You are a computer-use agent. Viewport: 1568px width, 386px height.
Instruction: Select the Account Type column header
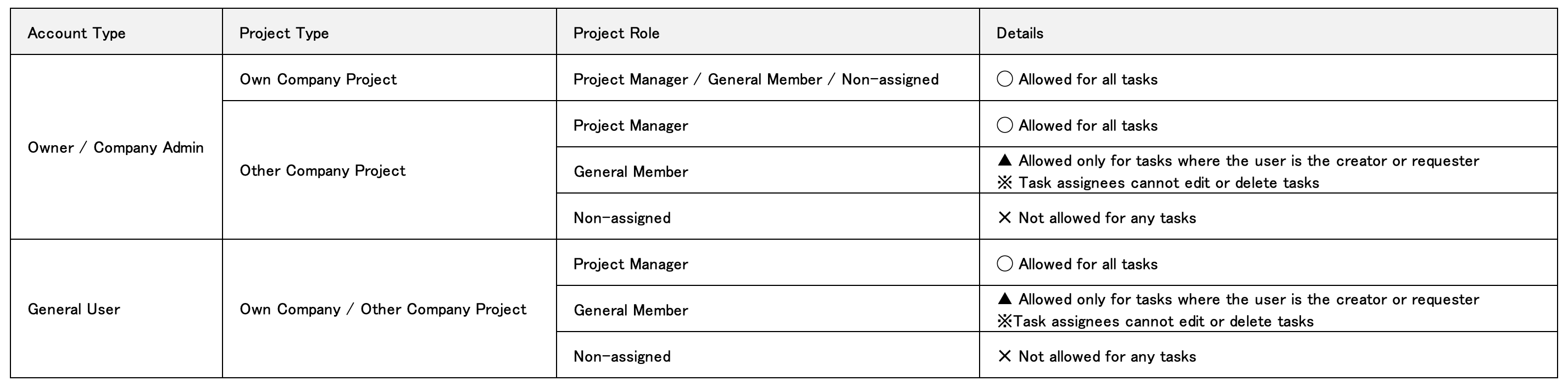point(77,33)
